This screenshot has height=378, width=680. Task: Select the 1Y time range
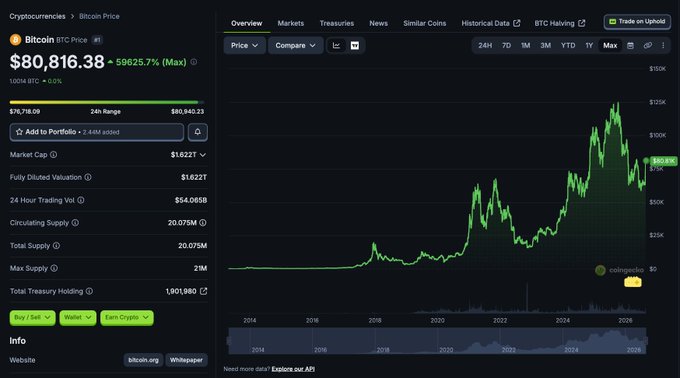click(589, 46)
